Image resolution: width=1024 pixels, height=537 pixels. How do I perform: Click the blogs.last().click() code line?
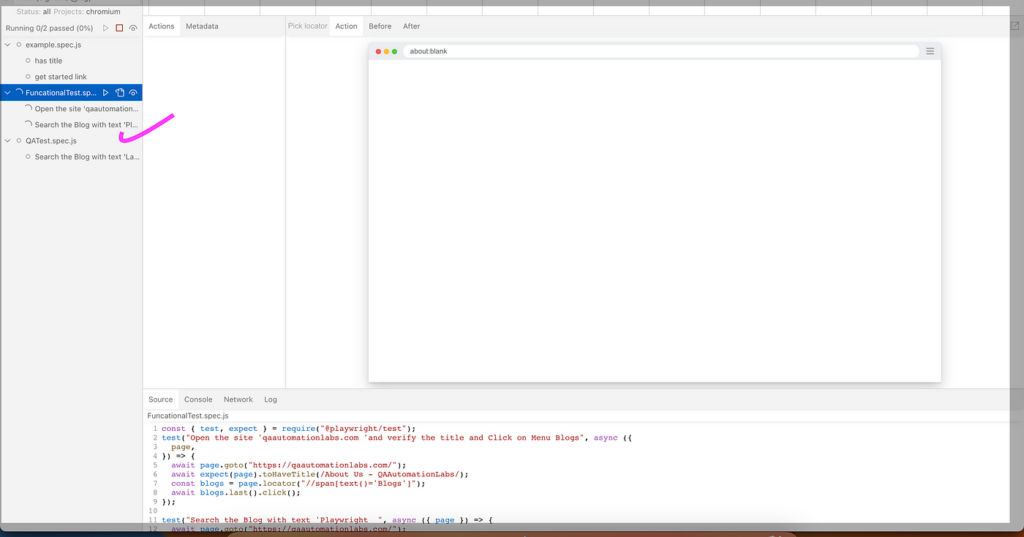[236, 493]
